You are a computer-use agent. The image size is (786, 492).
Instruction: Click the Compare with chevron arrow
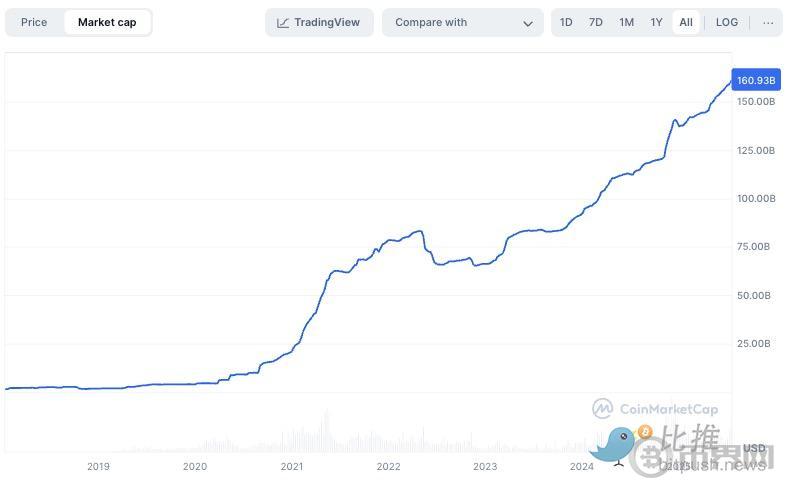pos(528,23)
